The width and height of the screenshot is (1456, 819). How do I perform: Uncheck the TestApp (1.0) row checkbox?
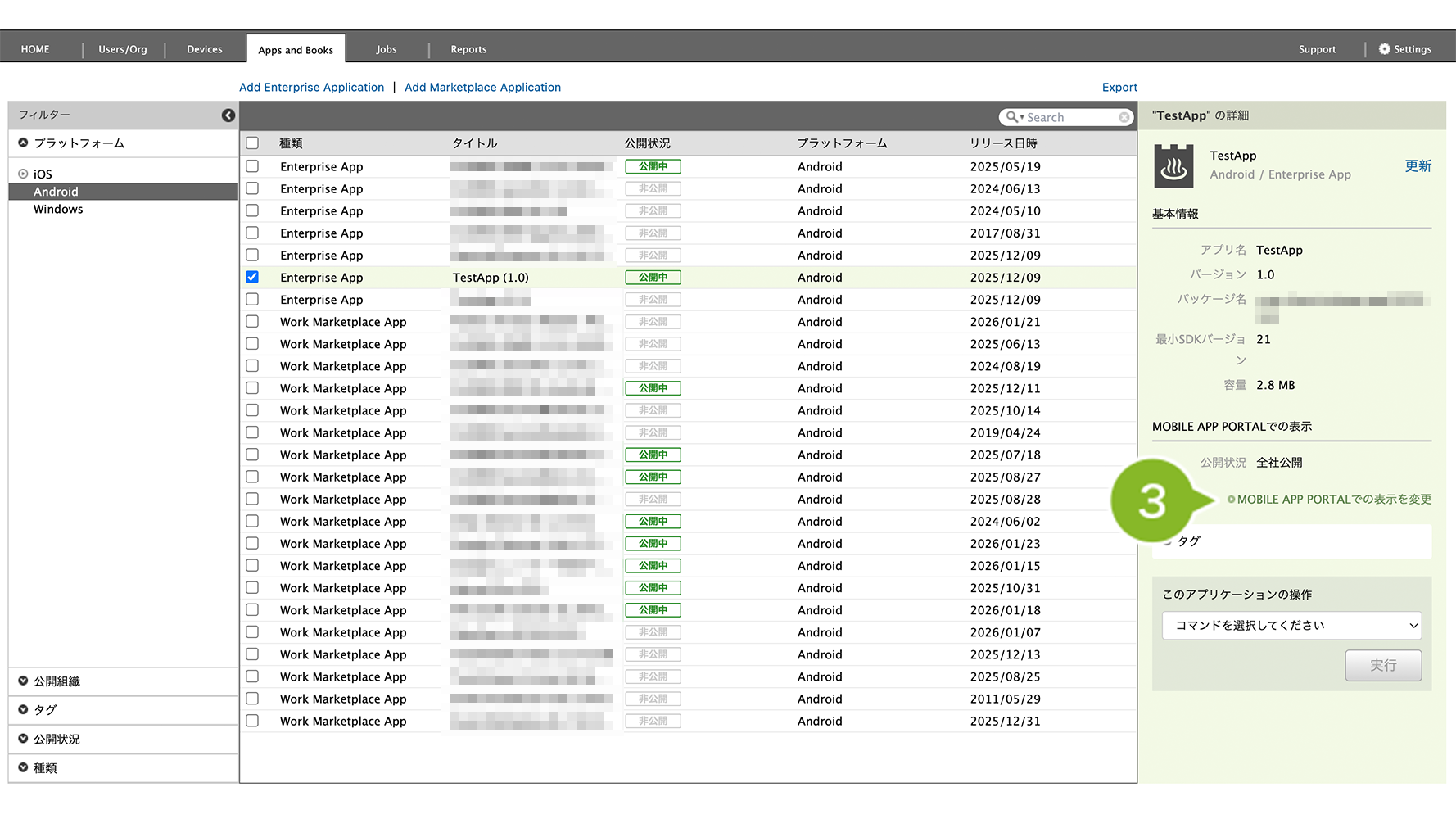coord(252,278)
